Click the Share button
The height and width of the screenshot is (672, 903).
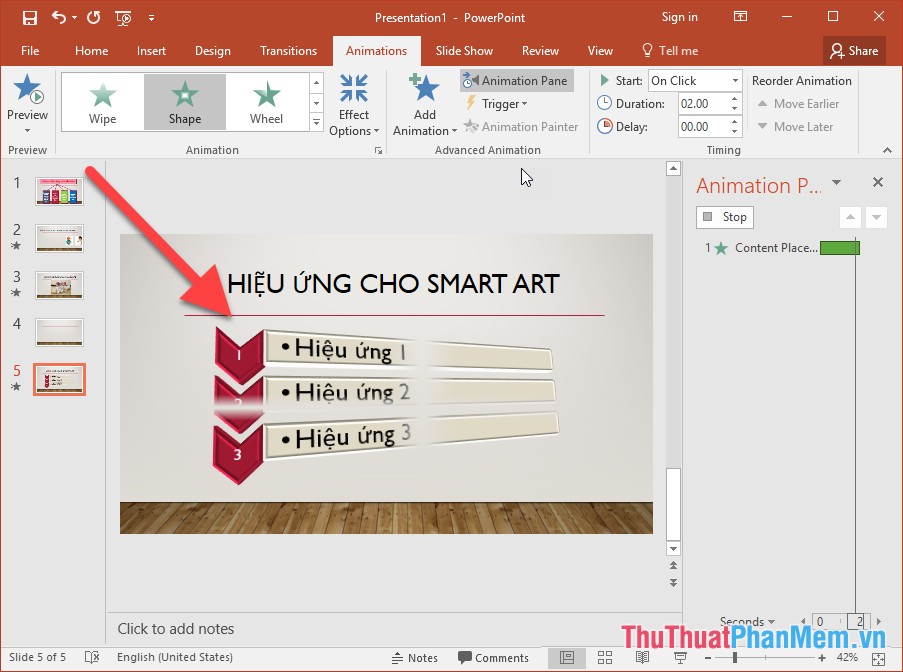click(854, 50)
